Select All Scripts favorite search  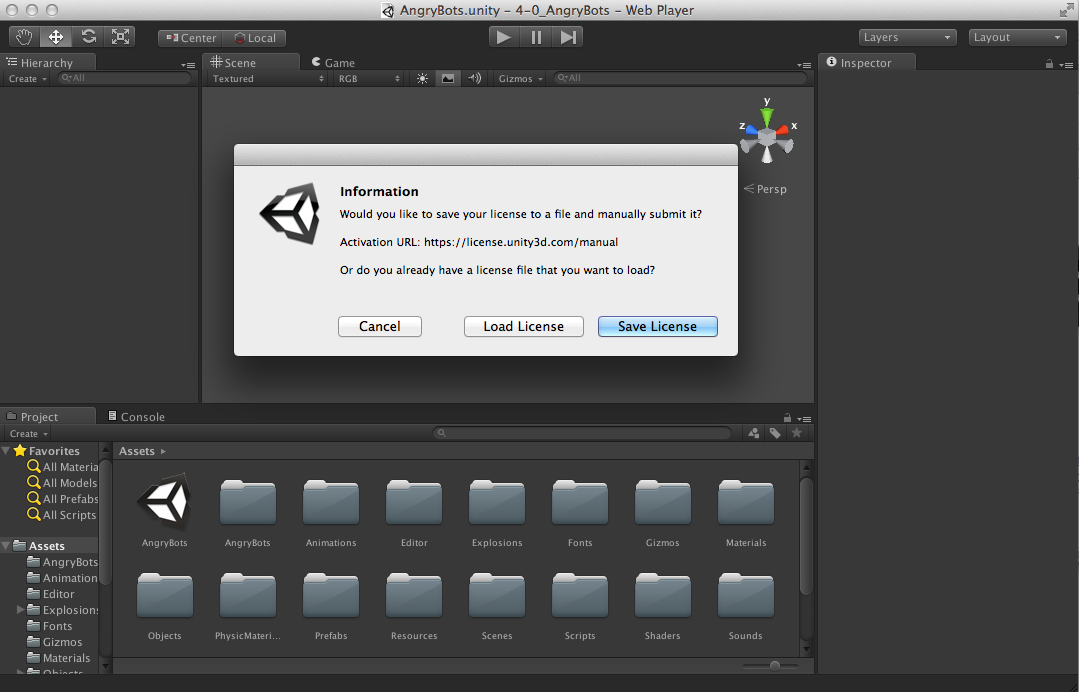(x=63, y=515)
